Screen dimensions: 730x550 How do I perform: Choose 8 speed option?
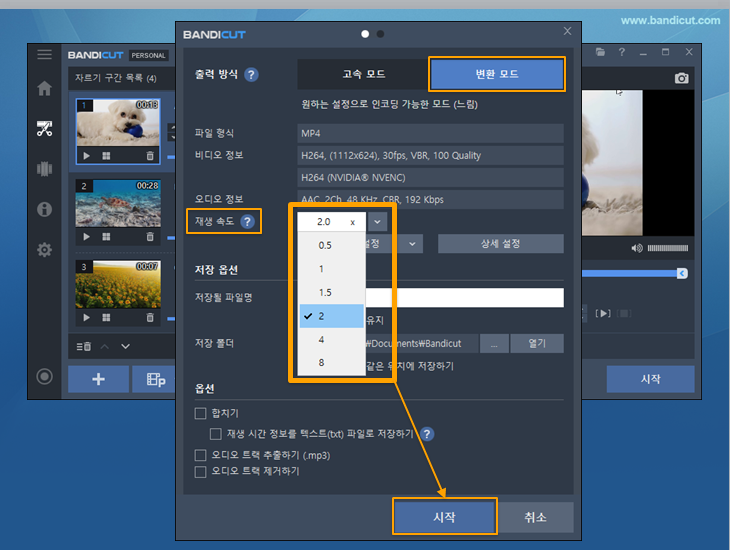(x=331, y=362)
